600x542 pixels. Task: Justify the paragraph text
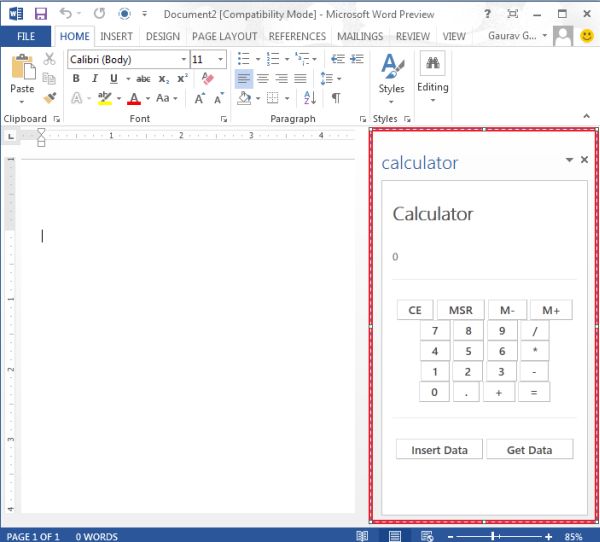tap(300, 79)
